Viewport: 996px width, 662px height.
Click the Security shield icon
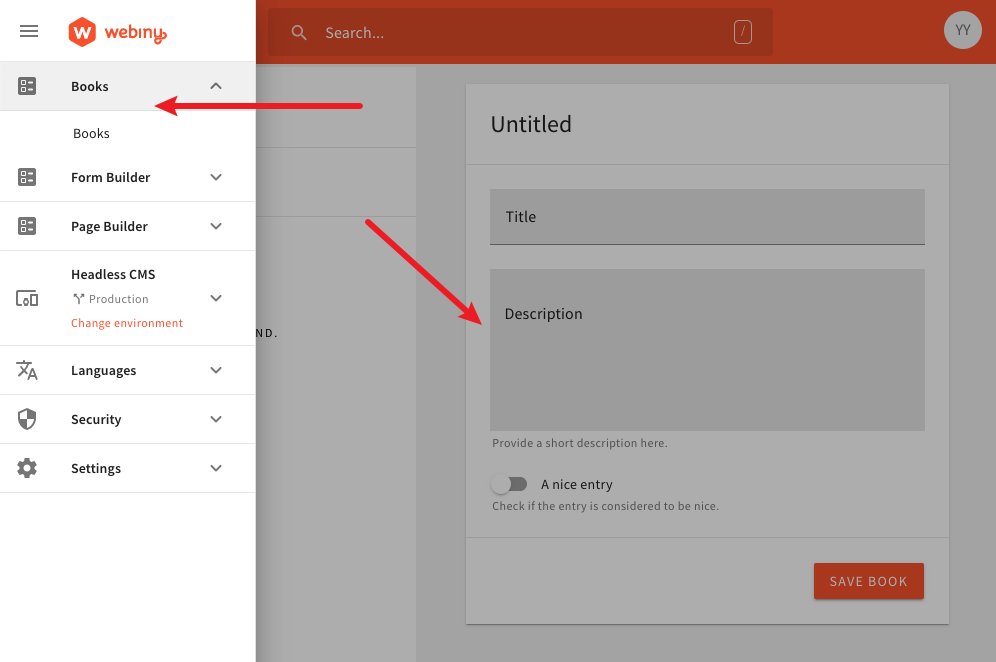coord(27,419)
